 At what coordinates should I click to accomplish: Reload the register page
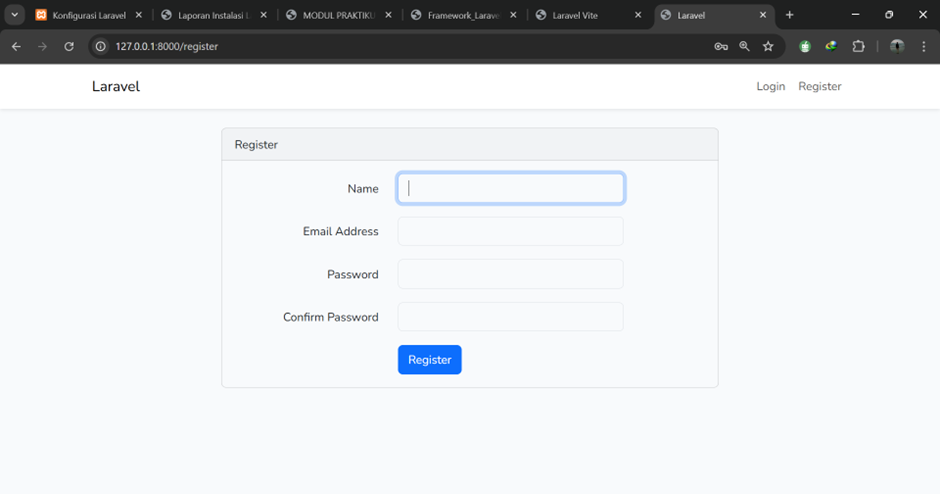click(x=69, y=46)
